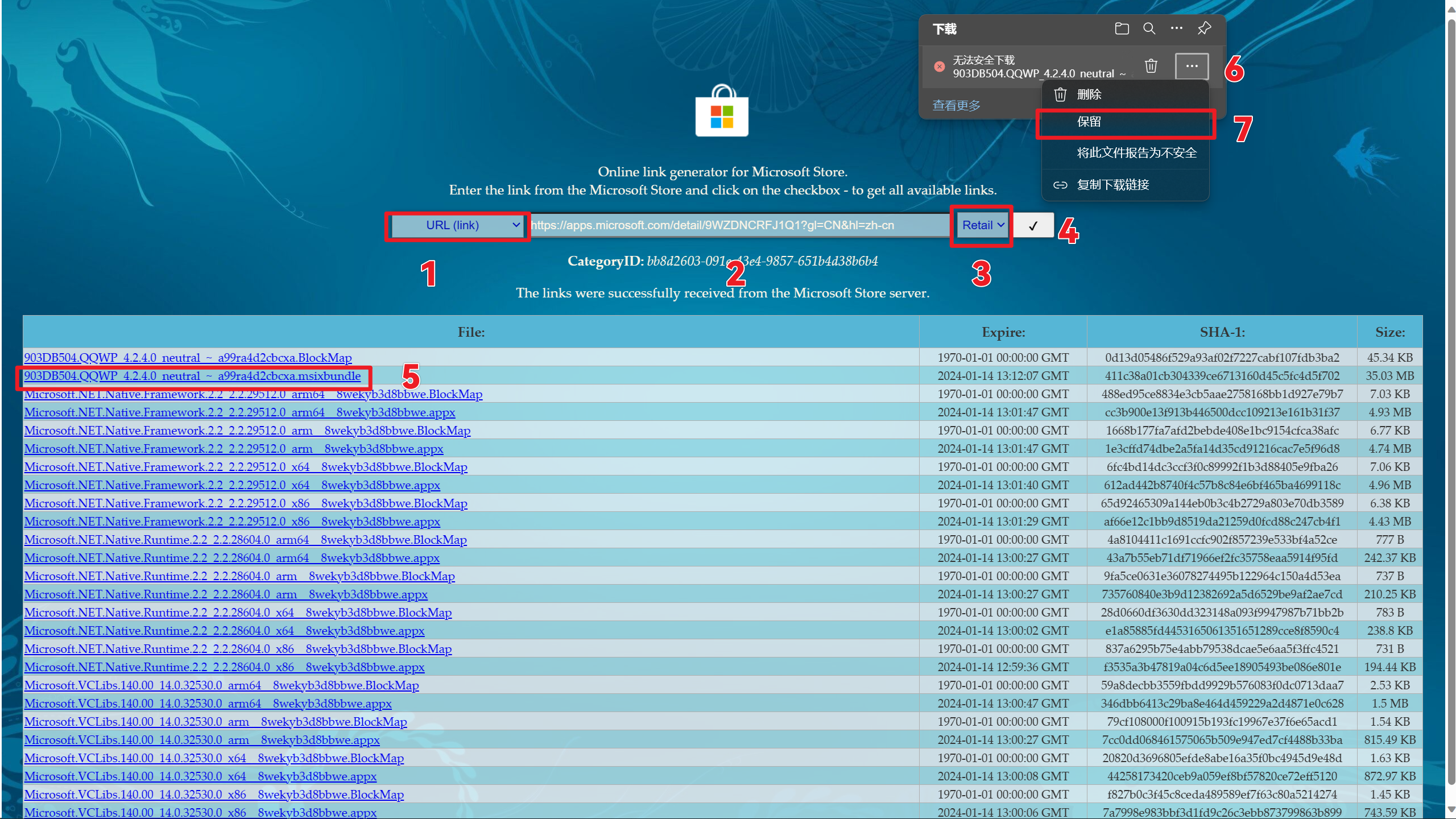Click the Microsoft Store logo
Viewport: 1456px width, 819px height.
click(721, 112)
